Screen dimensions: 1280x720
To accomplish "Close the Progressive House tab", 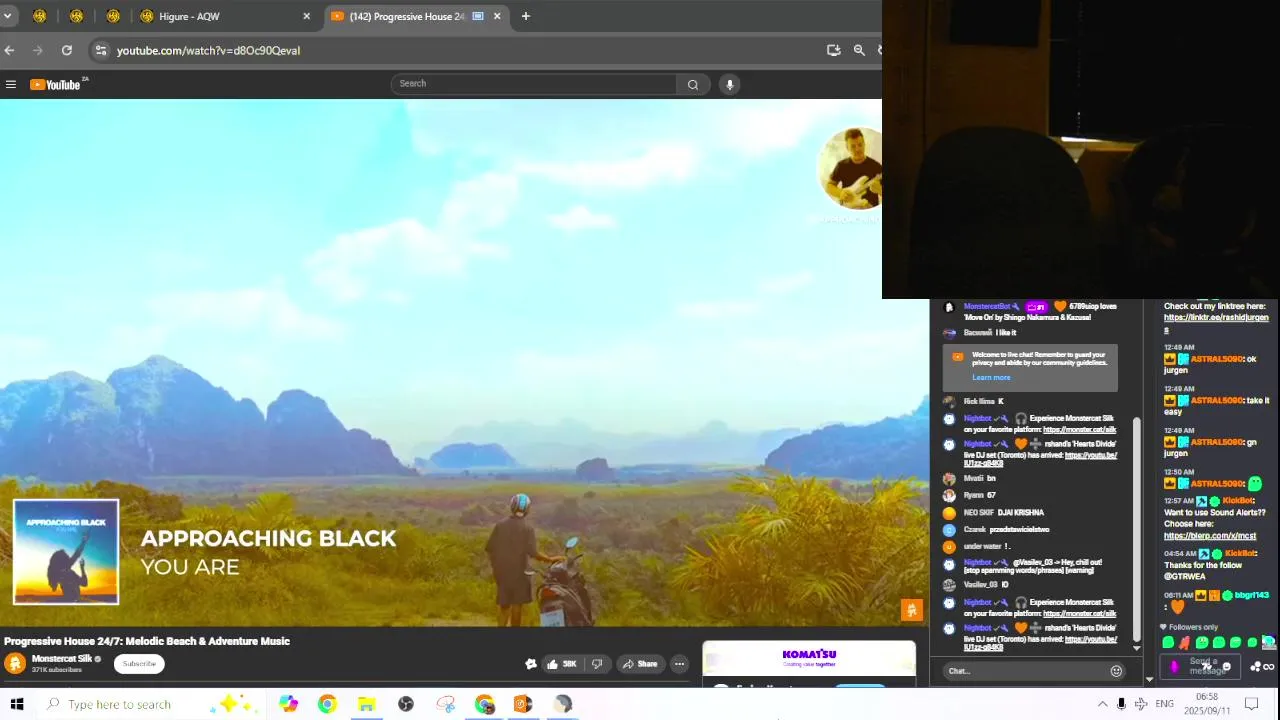I will (497, 16).
